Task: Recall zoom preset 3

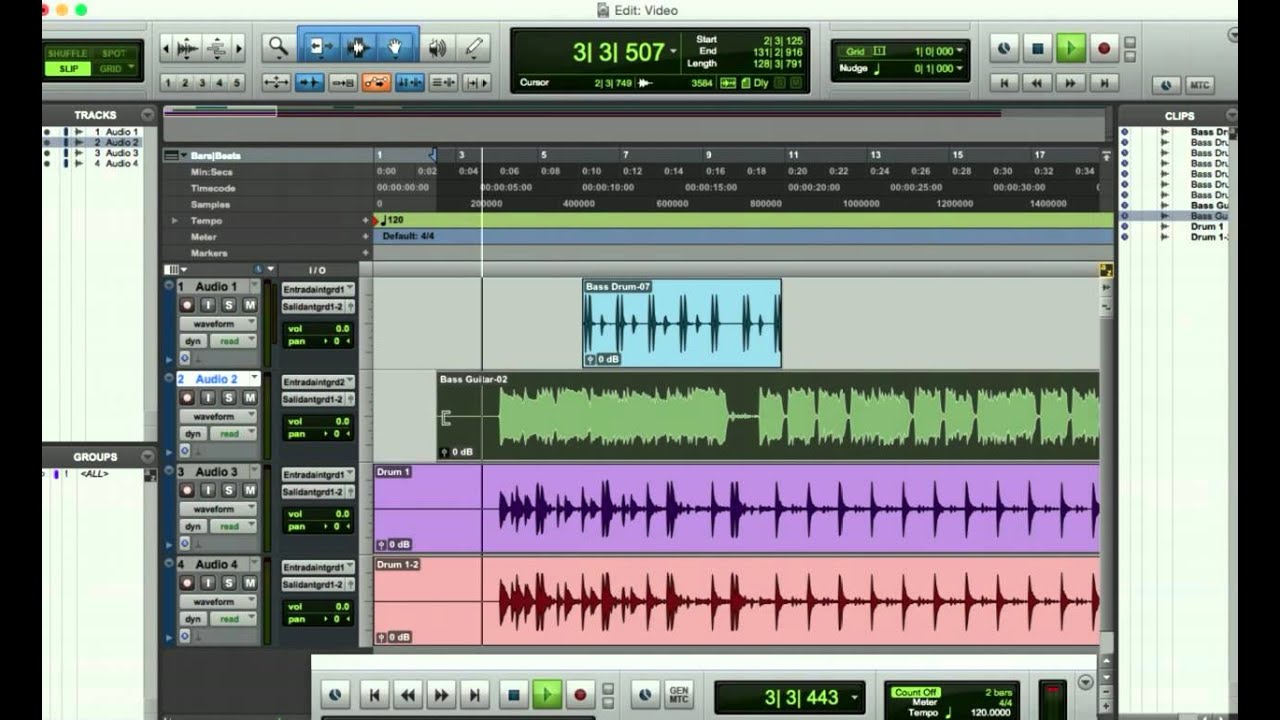Action: coord(202,83)
